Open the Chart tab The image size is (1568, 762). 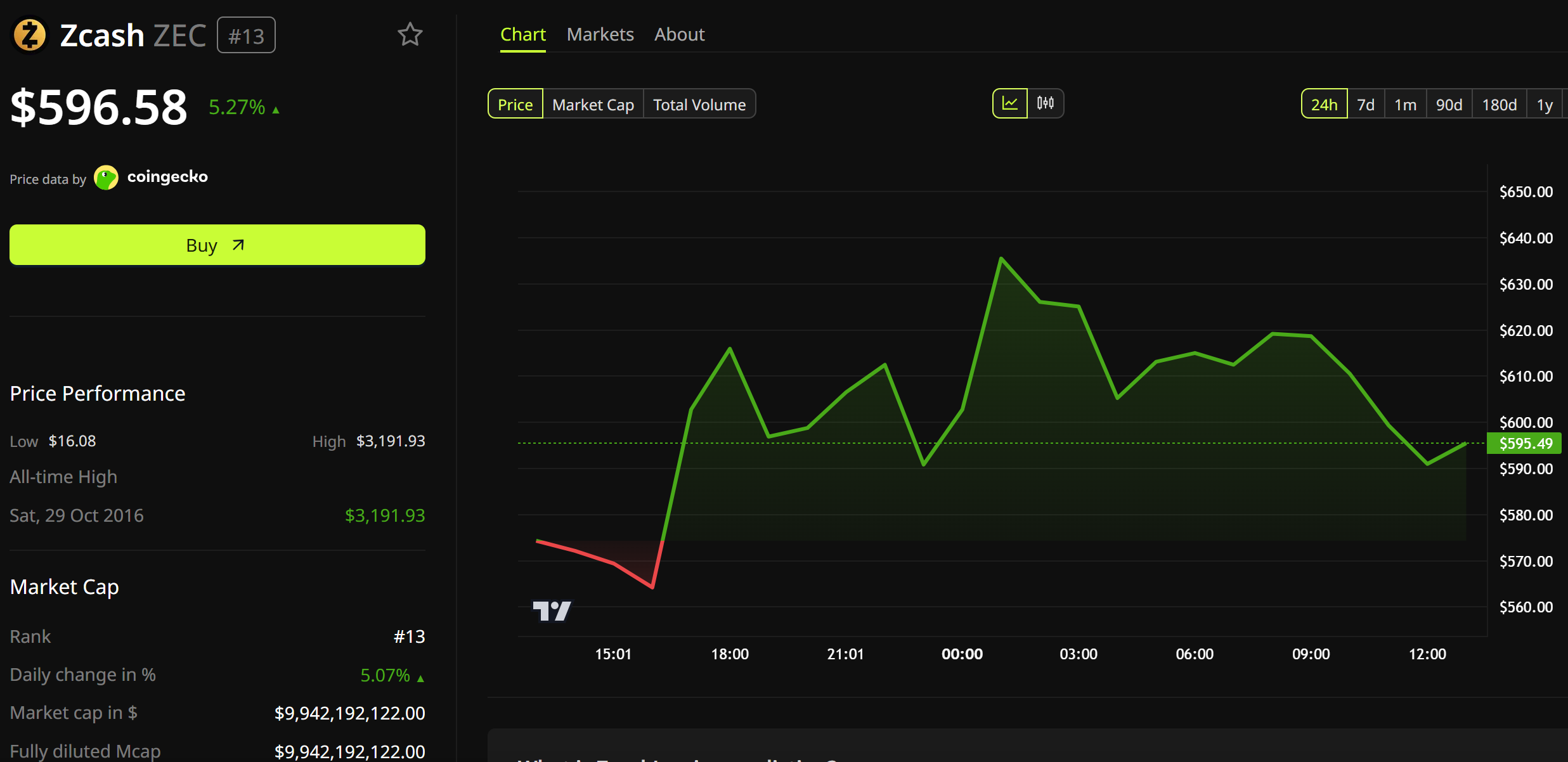[x=523, y=34]
